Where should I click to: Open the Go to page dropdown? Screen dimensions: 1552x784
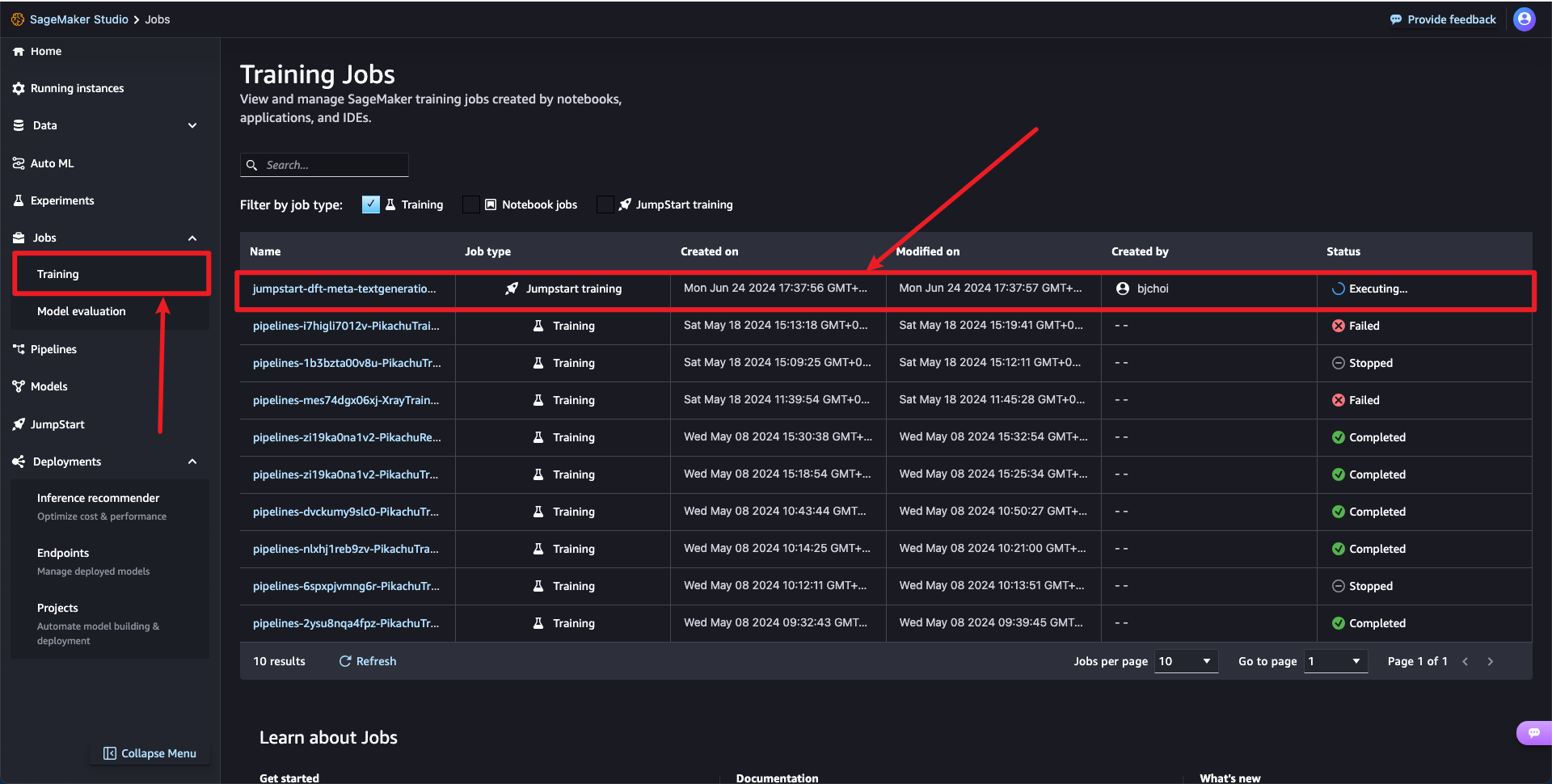1335,661
